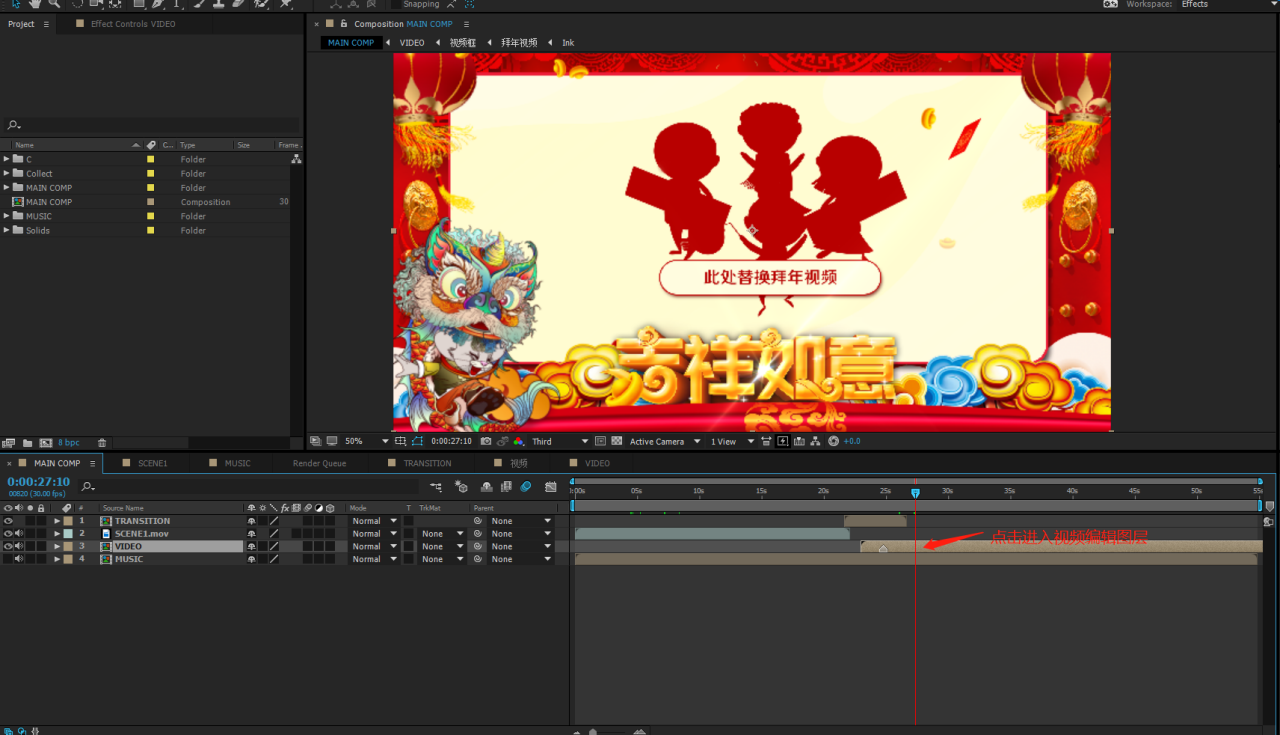Enable motion blur for the timeline
Viewport: 1280px width, 735px height.
(525, 487)
